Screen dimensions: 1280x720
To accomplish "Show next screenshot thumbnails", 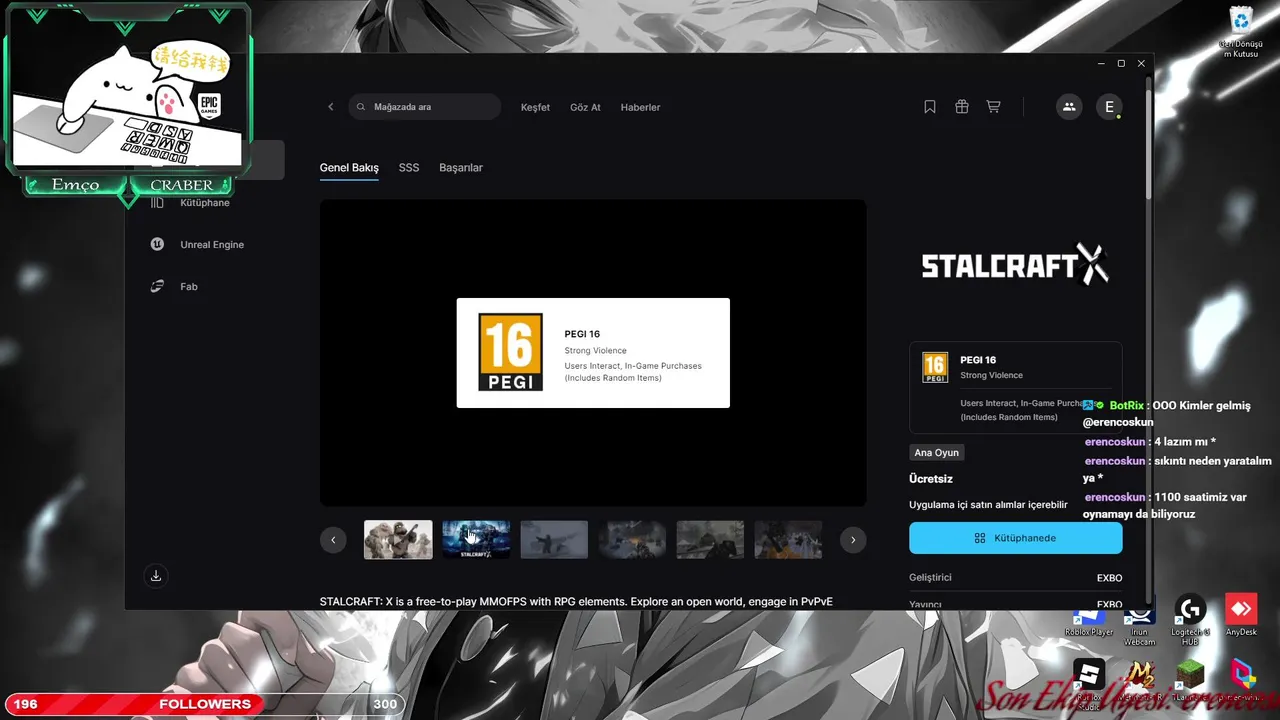I will coord(853,540).
